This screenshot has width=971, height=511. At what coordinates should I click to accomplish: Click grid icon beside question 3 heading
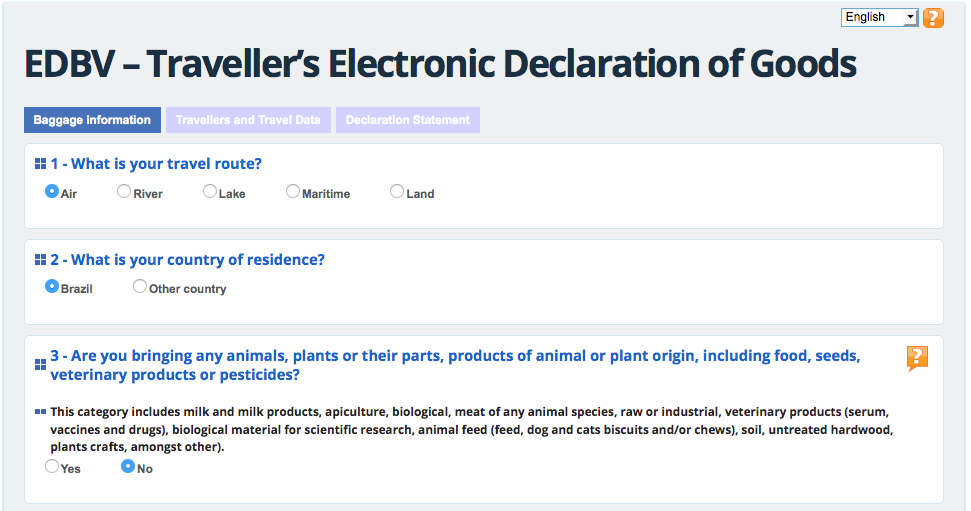[40, 366]
